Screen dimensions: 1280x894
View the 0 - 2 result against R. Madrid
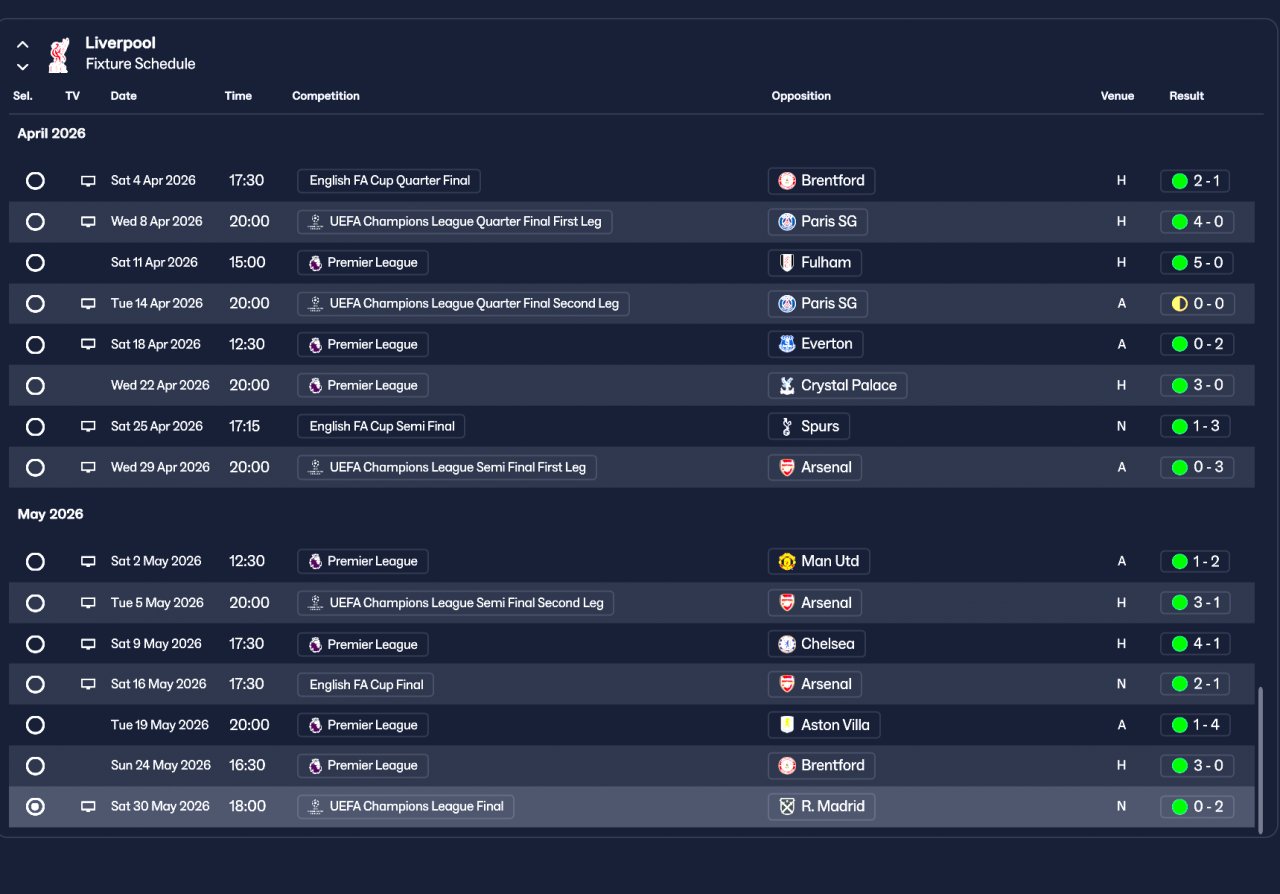[1197, 807]
